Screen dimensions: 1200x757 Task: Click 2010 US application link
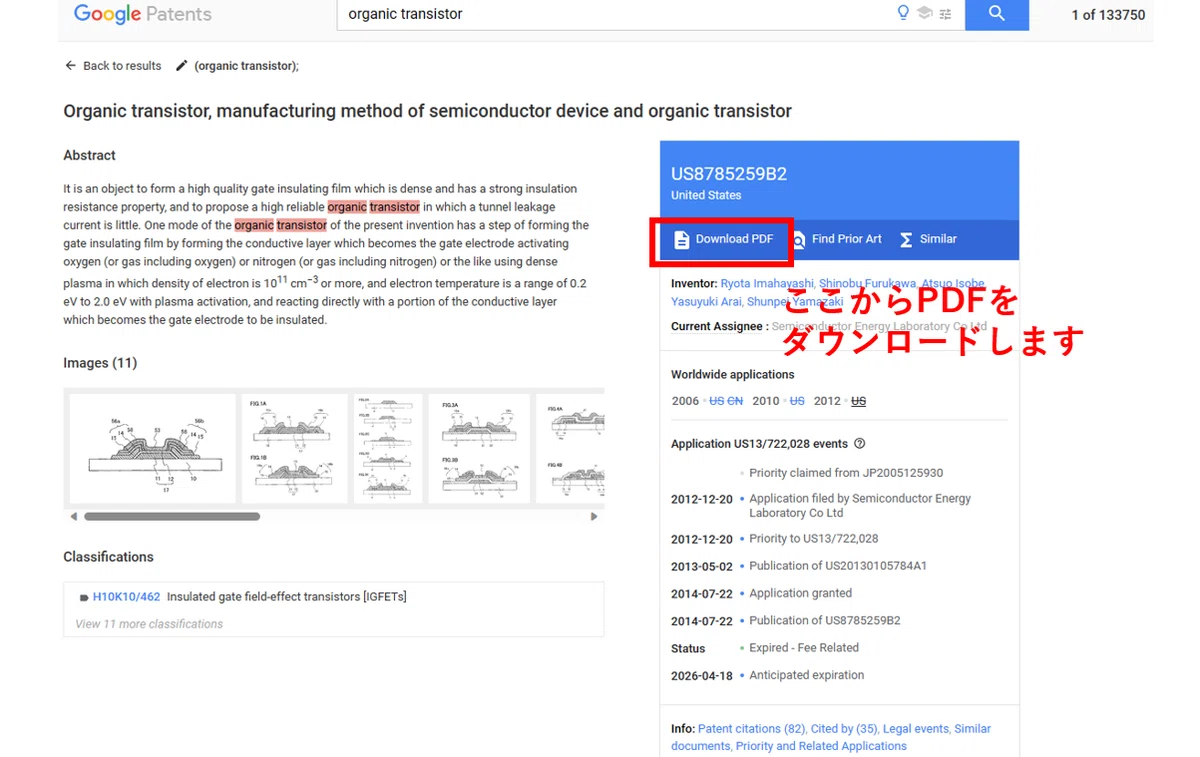[x=797, y=401]
